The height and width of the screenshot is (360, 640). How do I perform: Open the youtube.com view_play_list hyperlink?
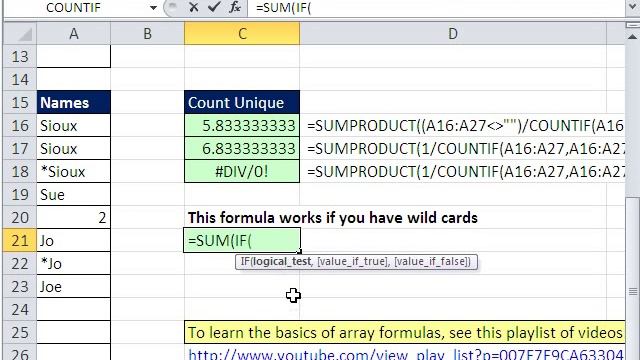(x=406, y=353)
